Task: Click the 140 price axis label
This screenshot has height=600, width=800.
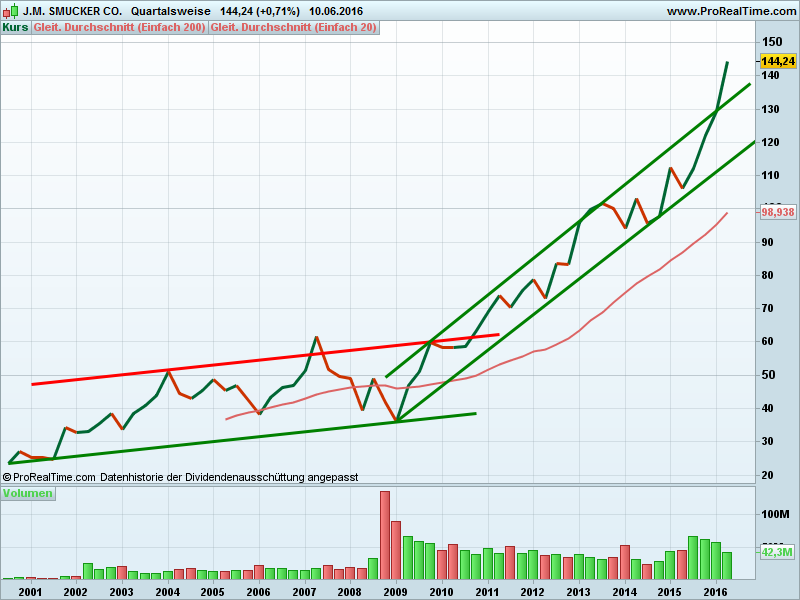Action: pos(770,76)
